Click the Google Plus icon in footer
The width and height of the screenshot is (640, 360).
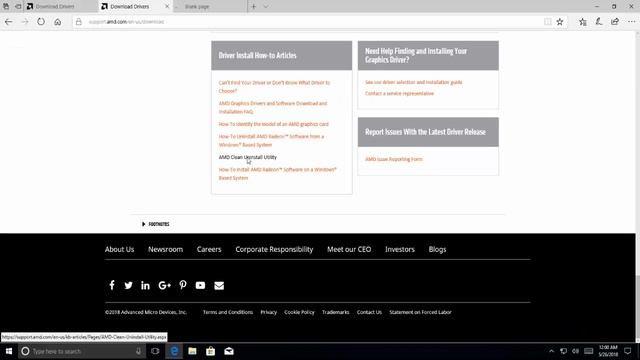point(164,285)
